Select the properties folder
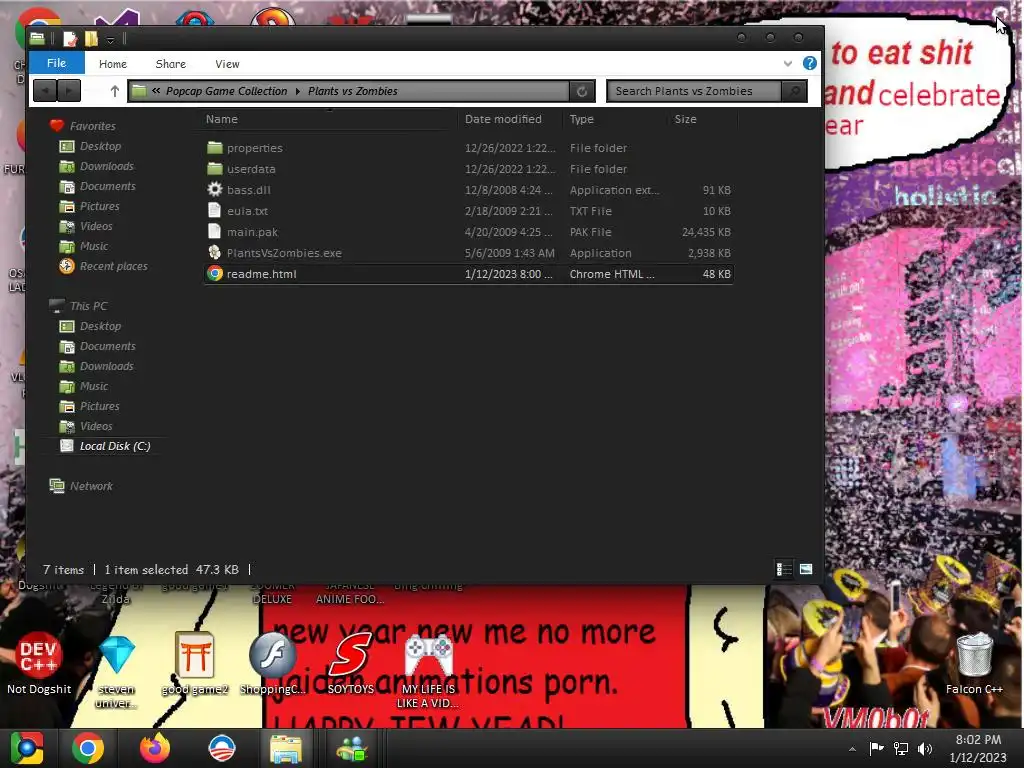 click(x=468, y=148)
